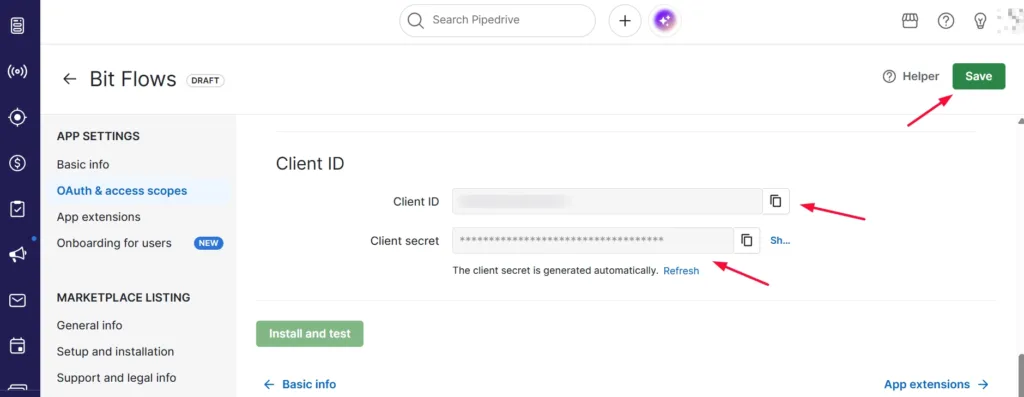Click the MARKETPLACE LISTING section heading
Image resolution: width=1024 pixels, height=397 pixels.
click(x=123, y=297)
